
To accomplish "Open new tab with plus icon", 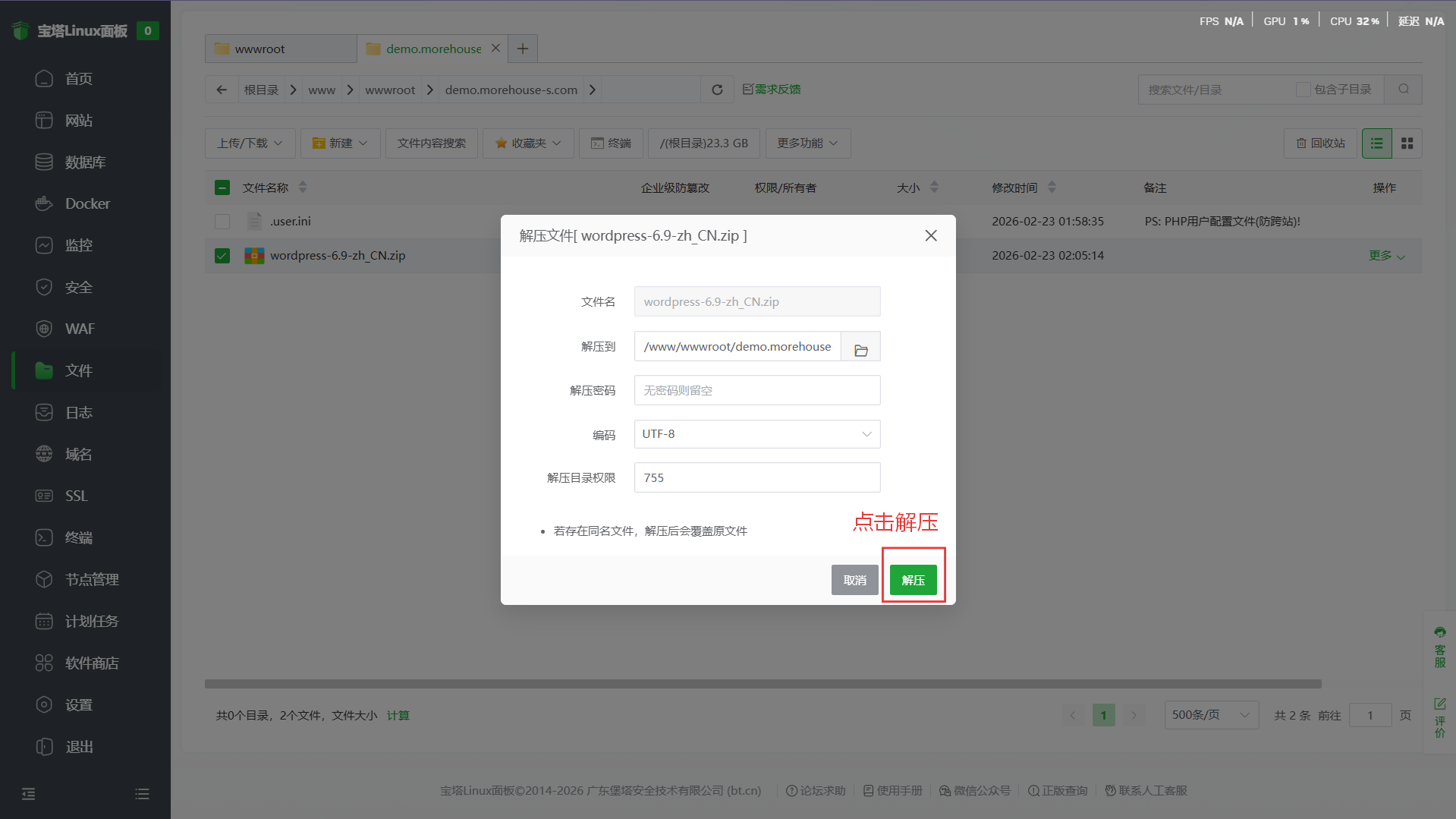I will coord(522,49).
